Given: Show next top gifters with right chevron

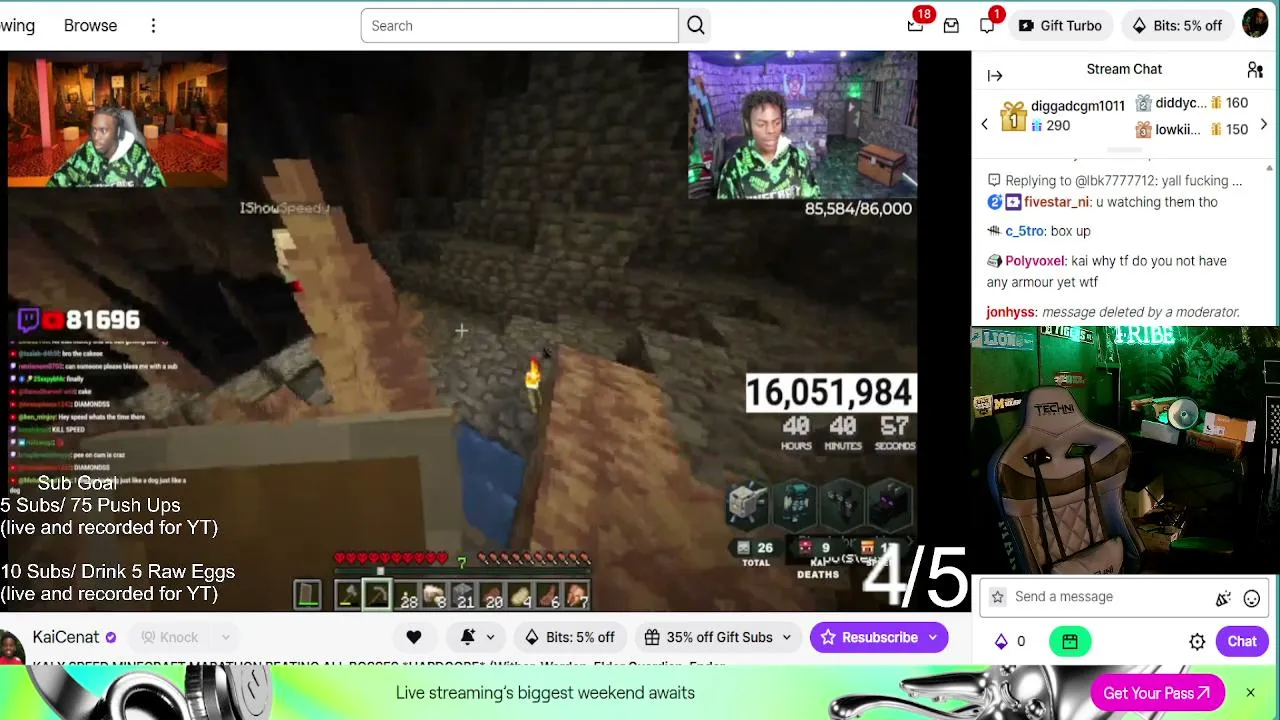Looking at the screenshot, I should 1264,124.
